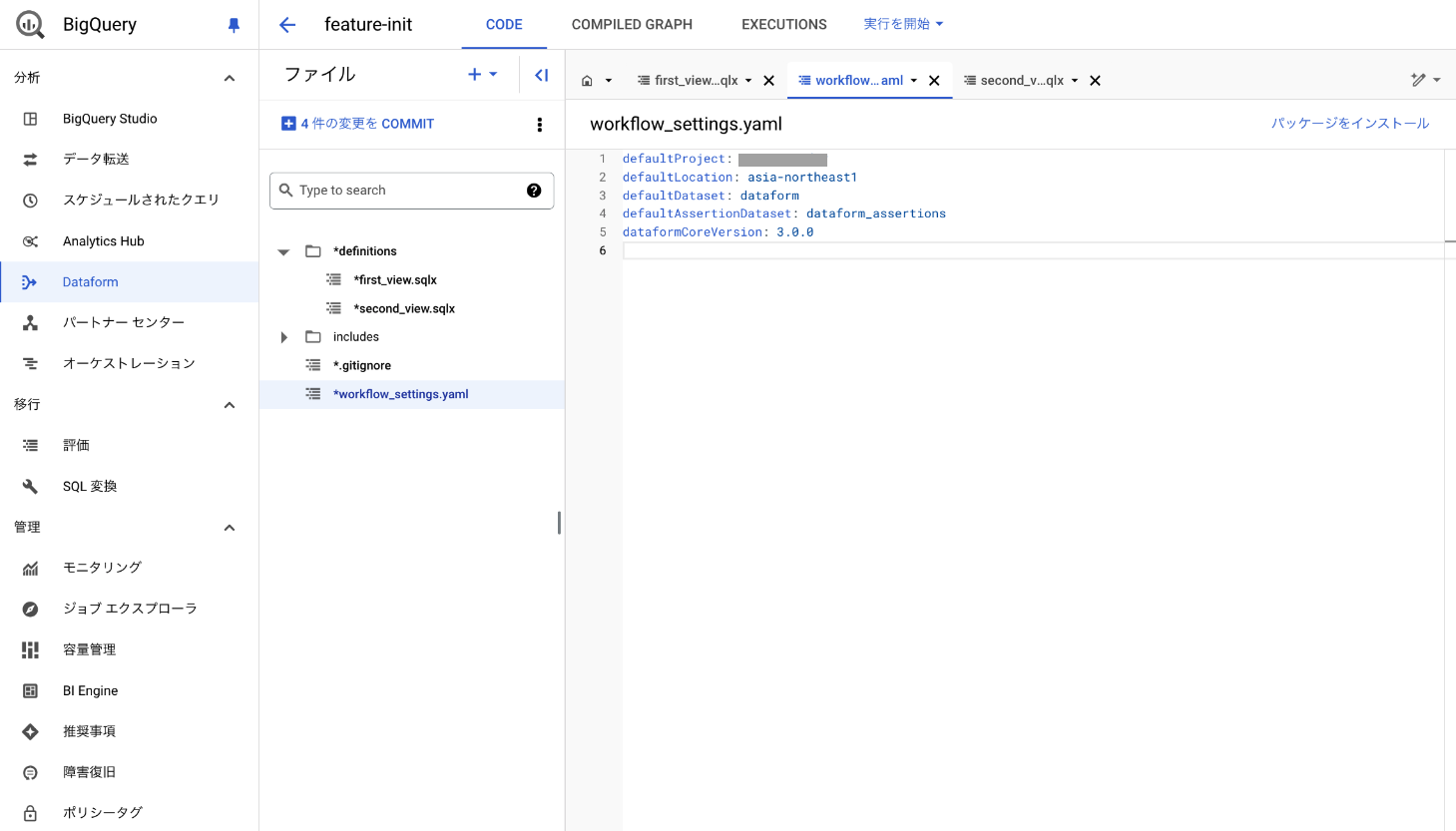Click the search help question icon
The height and width of the screenshot is (831, 1456).
click(x=534, y=191)
